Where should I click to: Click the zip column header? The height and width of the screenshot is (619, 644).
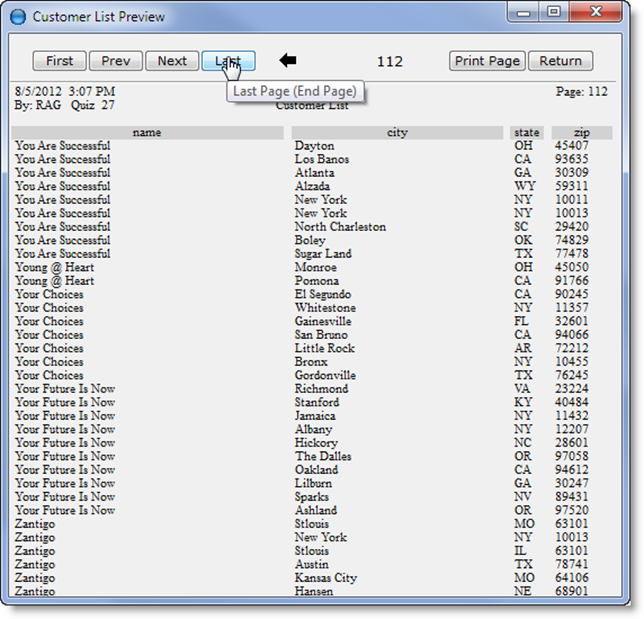(x=581, y=133)
